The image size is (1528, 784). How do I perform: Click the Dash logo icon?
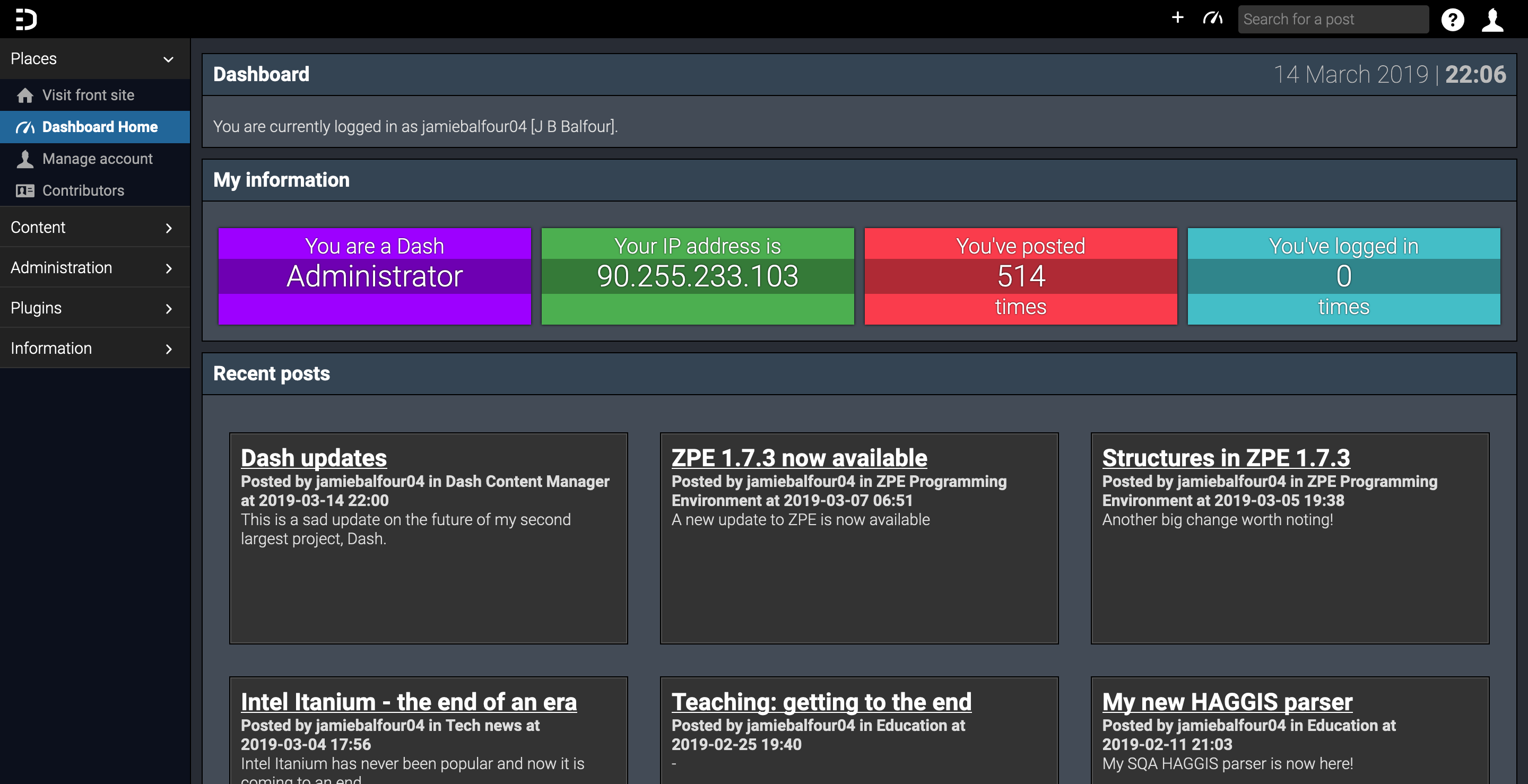(25, 19)
